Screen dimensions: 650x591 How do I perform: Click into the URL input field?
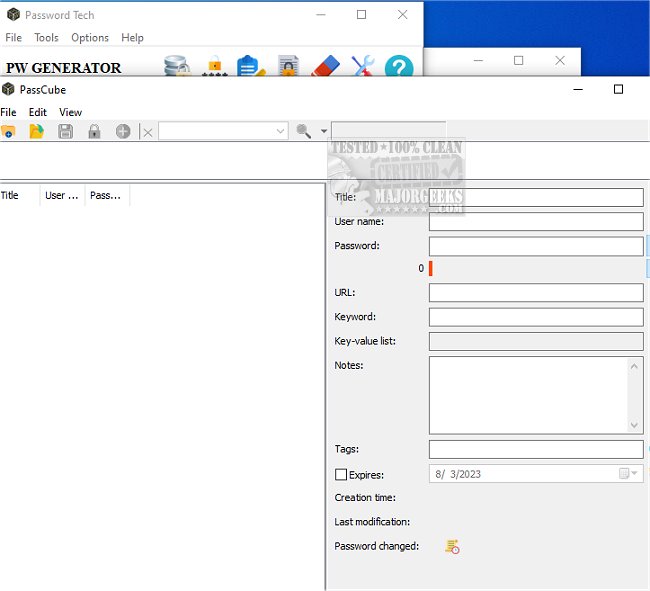(535, 293)
